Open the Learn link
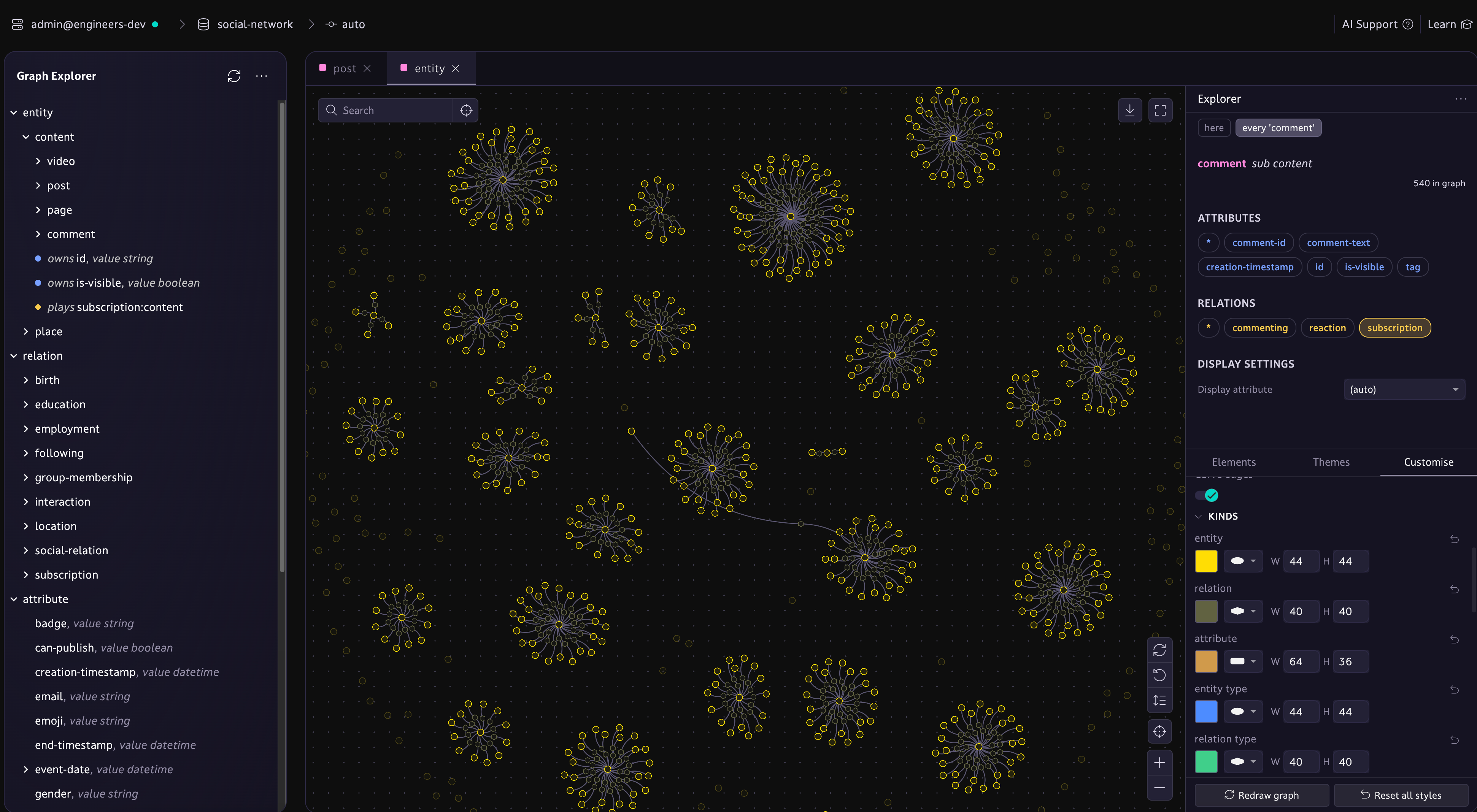 click(x=1450, y=24)
